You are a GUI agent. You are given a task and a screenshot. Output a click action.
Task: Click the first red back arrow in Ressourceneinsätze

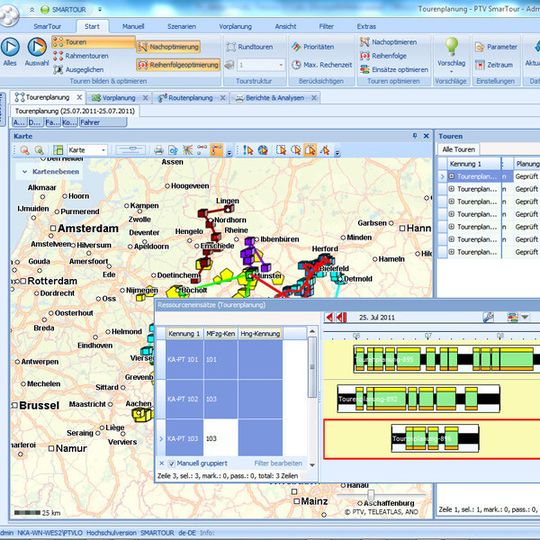(x=329, y=317)
